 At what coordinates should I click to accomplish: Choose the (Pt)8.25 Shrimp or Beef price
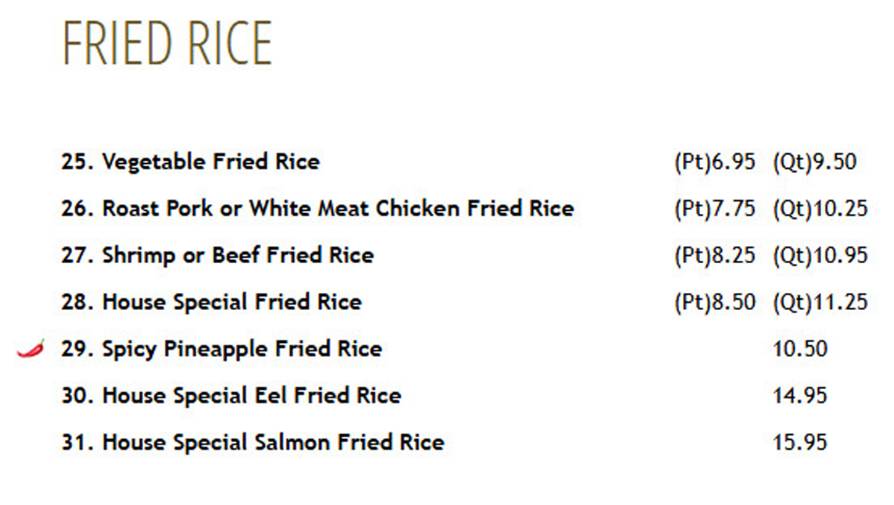pos(715,255)
